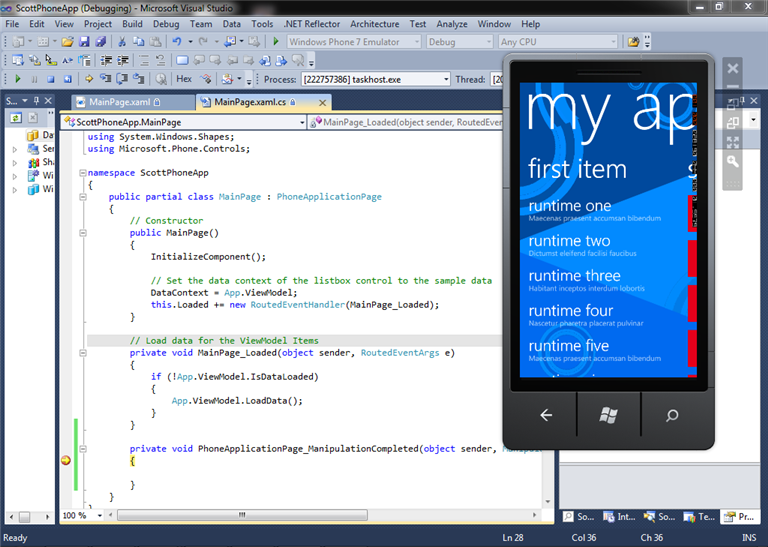Image resolution: width=768 pixels, height=547 pixels.
Task: Click the Undo arrow icon
Action: (x=177, y=42)
